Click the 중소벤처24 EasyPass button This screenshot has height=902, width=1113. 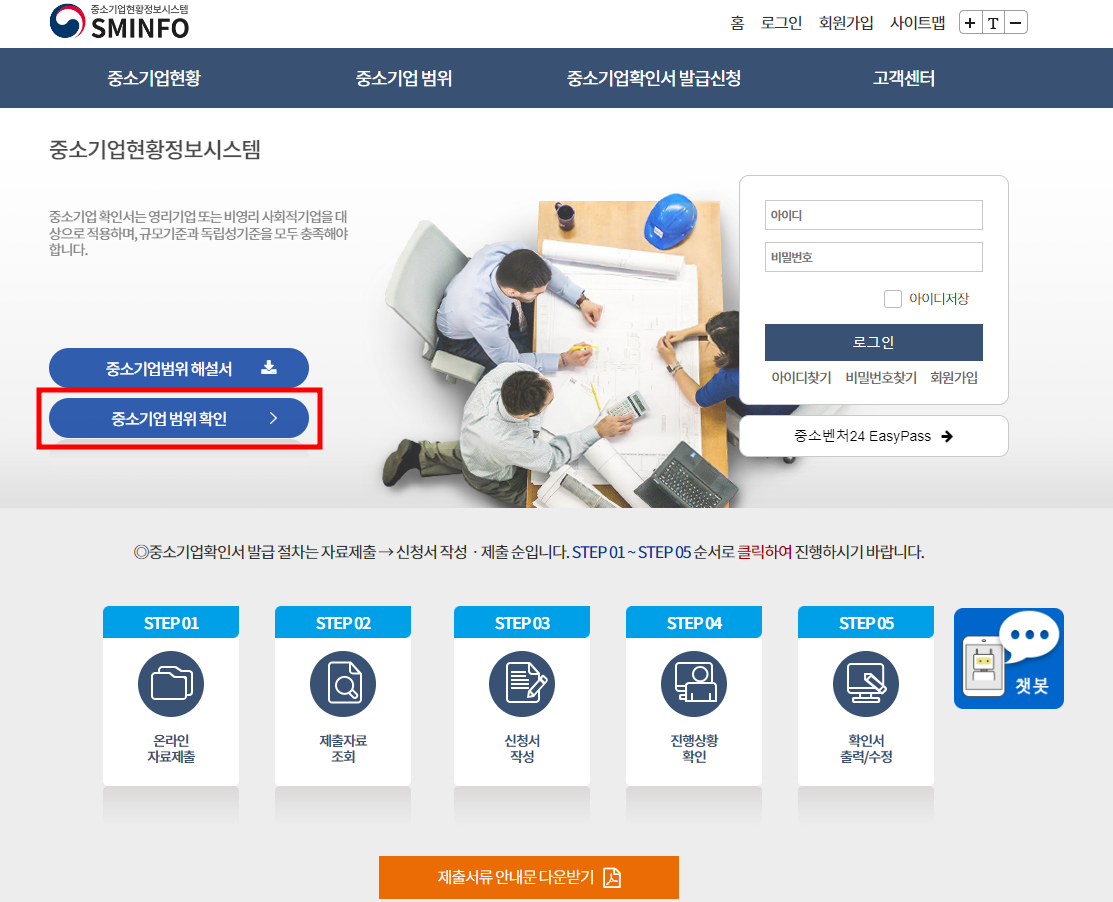873,436
